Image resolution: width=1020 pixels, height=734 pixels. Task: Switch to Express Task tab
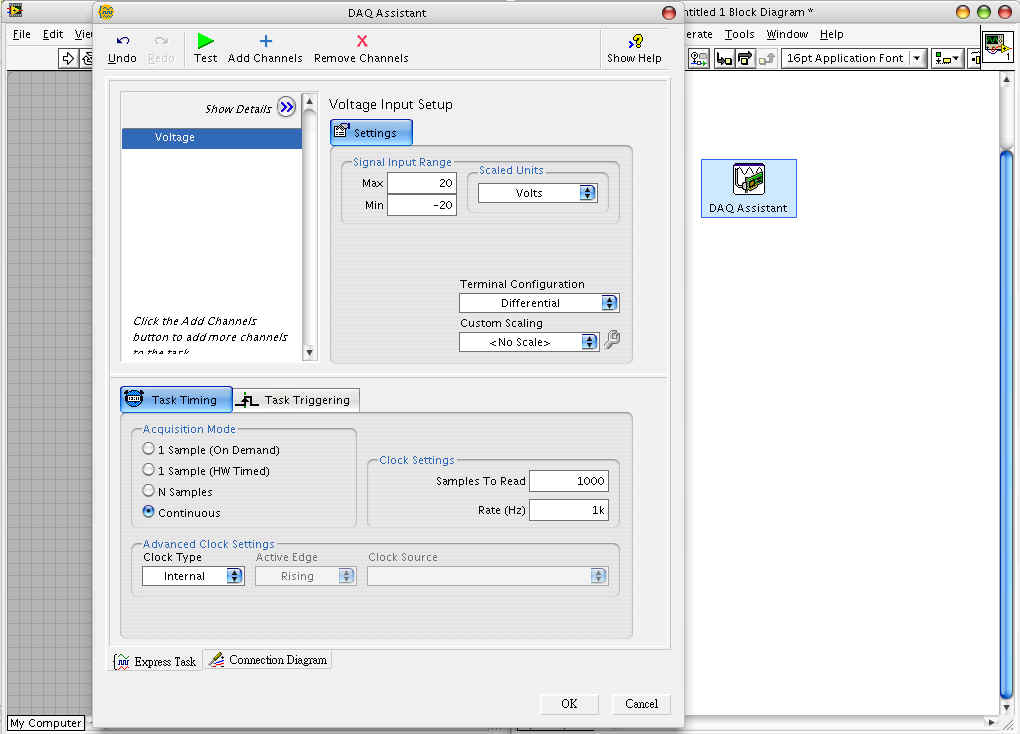tap(156, 661)
